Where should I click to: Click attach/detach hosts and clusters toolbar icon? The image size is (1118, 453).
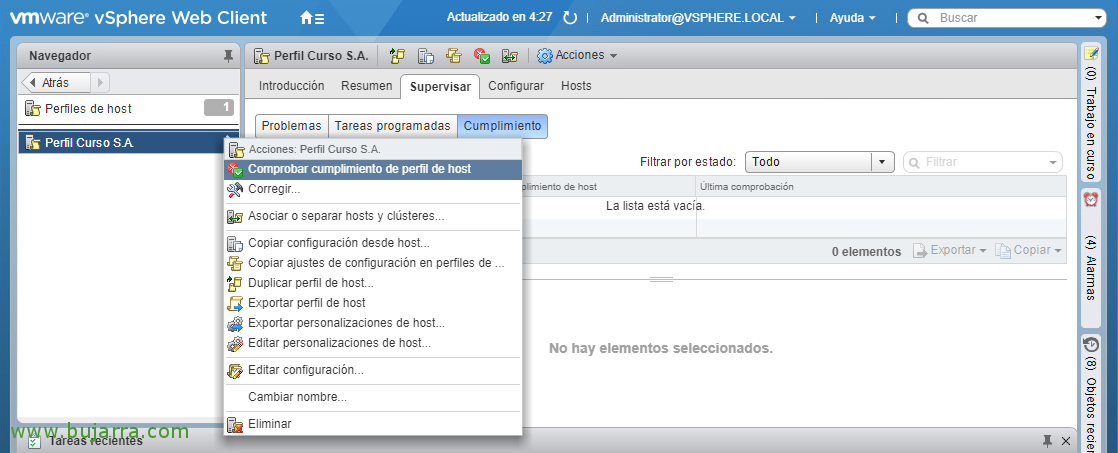point(509,56)
